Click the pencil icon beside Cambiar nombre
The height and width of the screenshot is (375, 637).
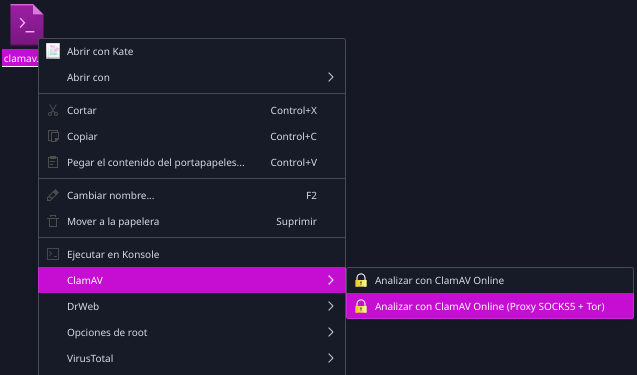tap(53, 195)
